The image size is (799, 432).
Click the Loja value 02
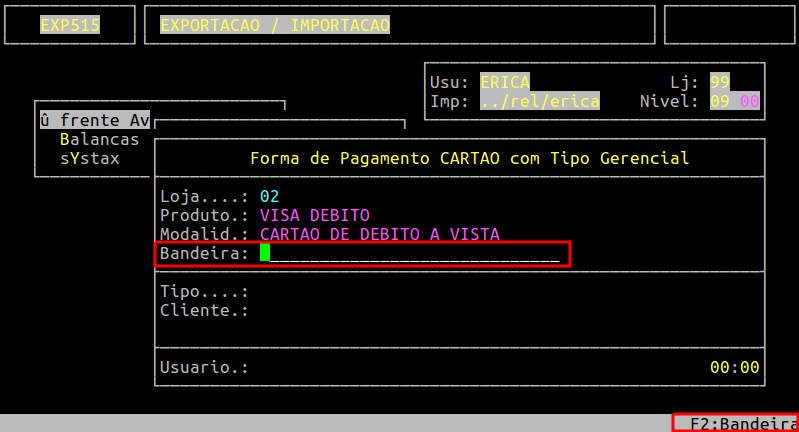pyautogui.click(x=269, y=196)
